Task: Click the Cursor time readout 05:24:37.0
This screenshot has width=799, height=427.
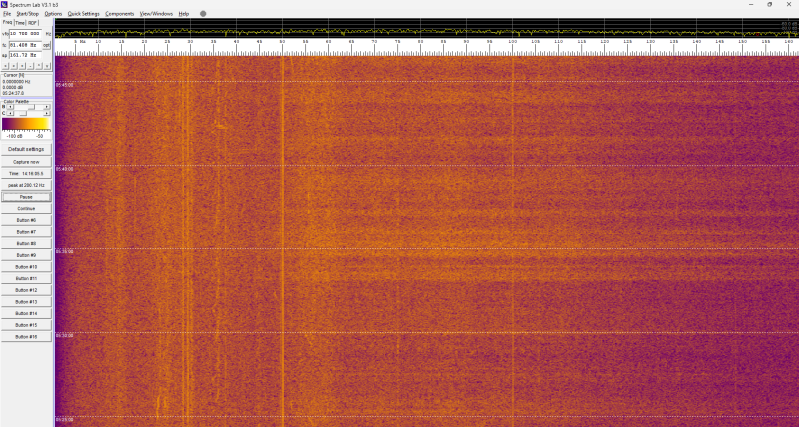Action: (13, 93)
